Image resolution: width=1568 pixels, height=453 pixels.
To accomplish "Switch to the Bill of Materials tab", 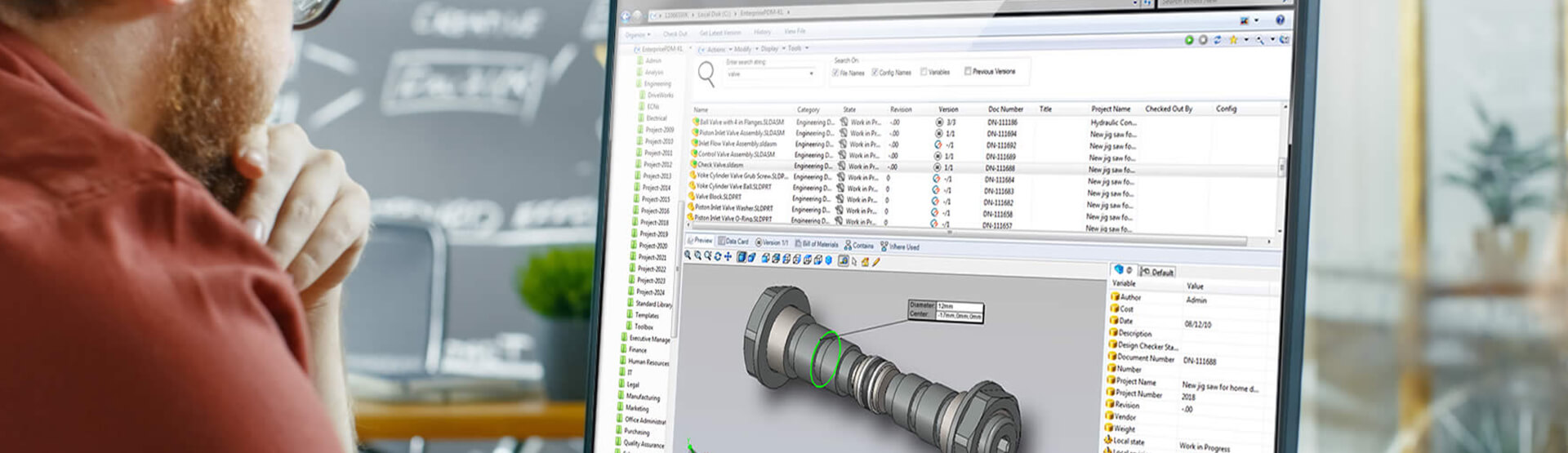I will [817, 244].
